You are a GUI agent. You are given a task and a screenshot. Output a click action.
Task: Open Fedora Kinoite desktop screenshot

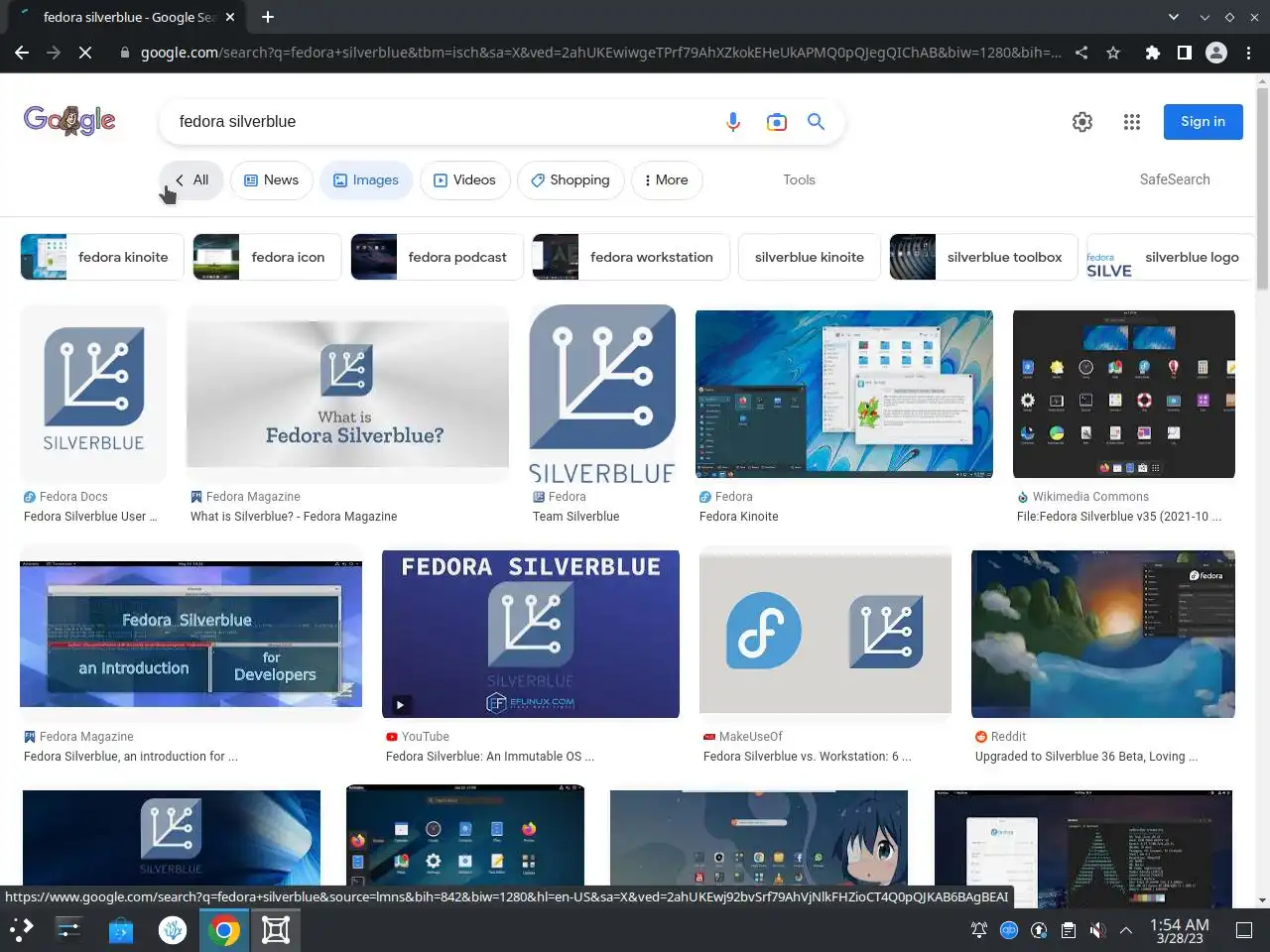coord(844,394)
